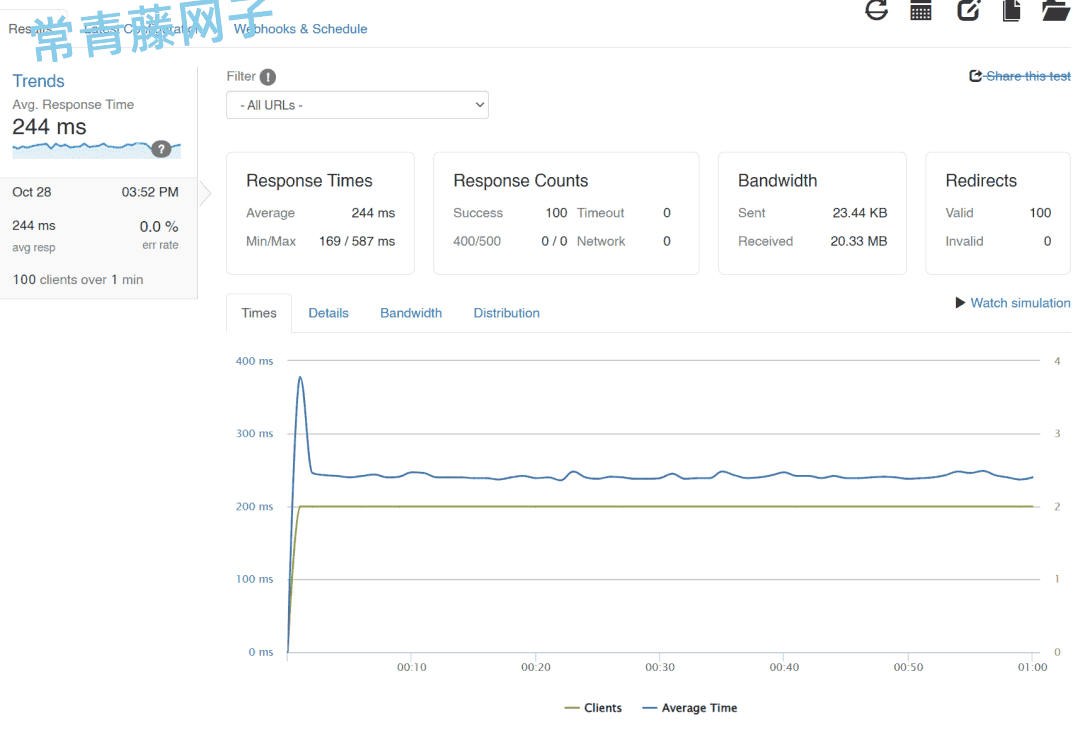Screen dimensions: 1080x732
Task: Click the Trends heading link
Action: tap(38, 82)
